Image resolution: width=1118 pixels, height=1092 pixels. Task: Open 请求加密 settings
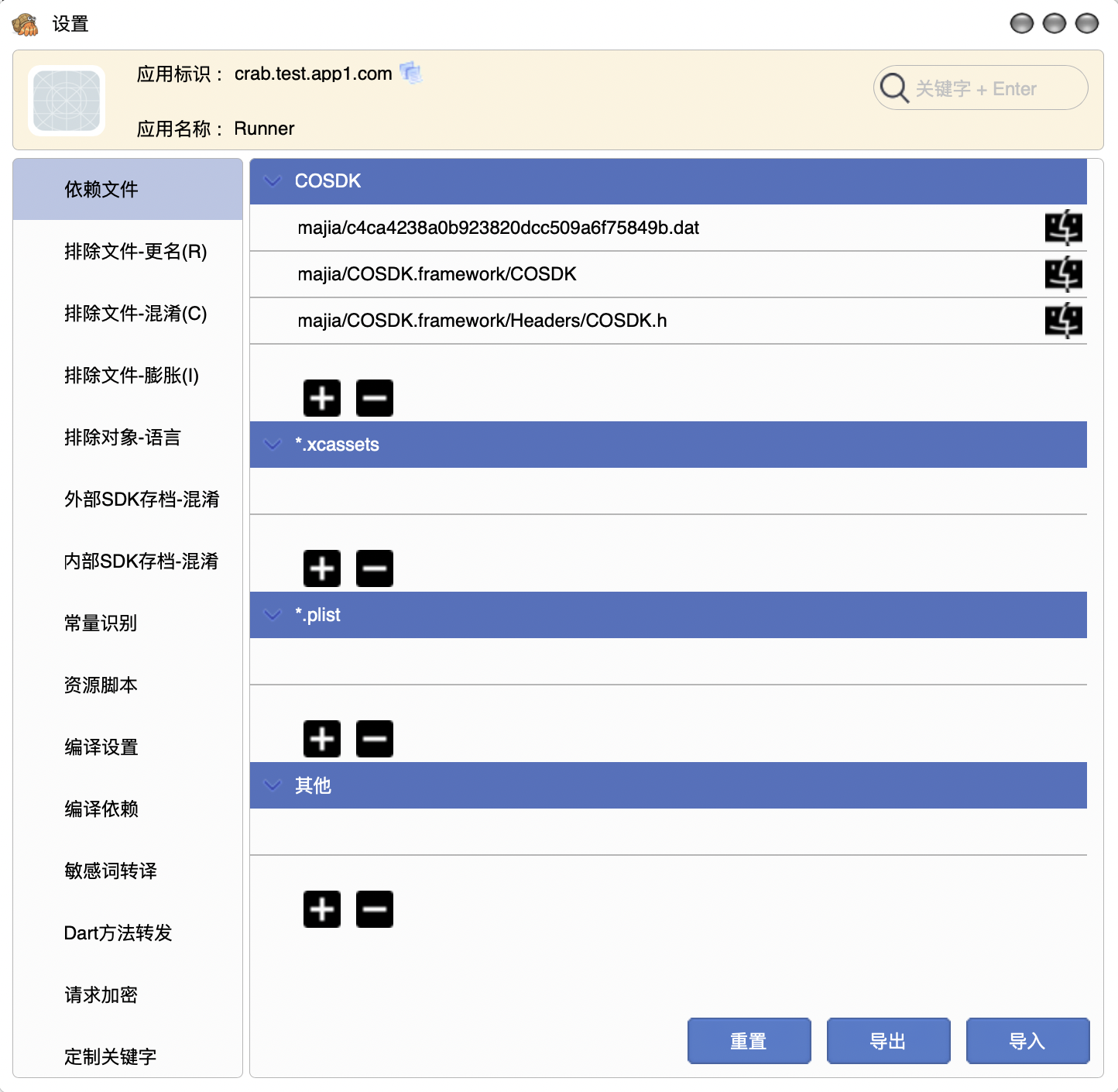pos(128,994)
